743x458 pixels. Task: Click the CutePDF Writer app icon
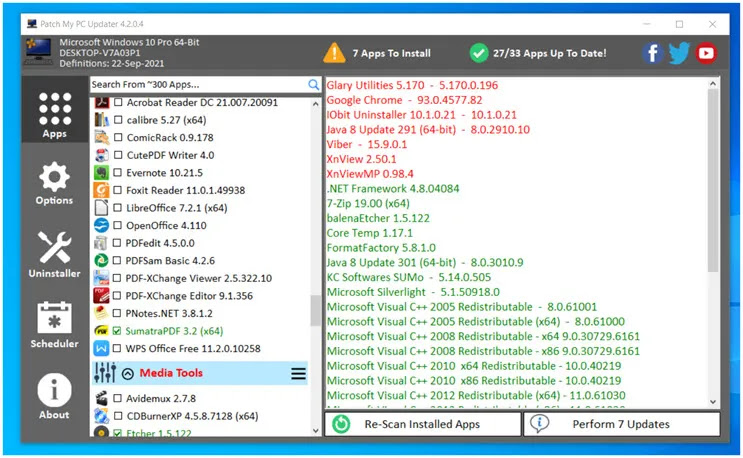click(101, 155)
